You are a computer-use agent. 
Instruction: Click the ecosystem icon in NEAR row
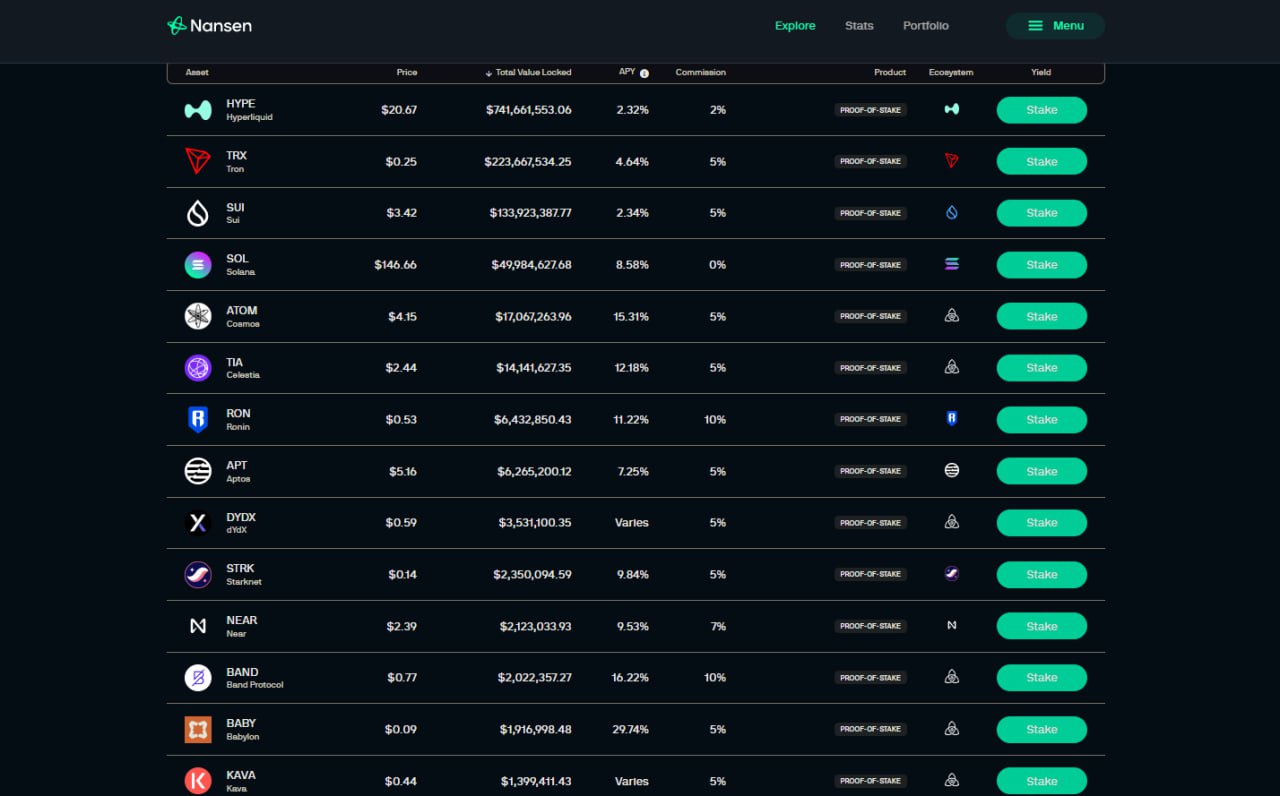click(952, 626)
